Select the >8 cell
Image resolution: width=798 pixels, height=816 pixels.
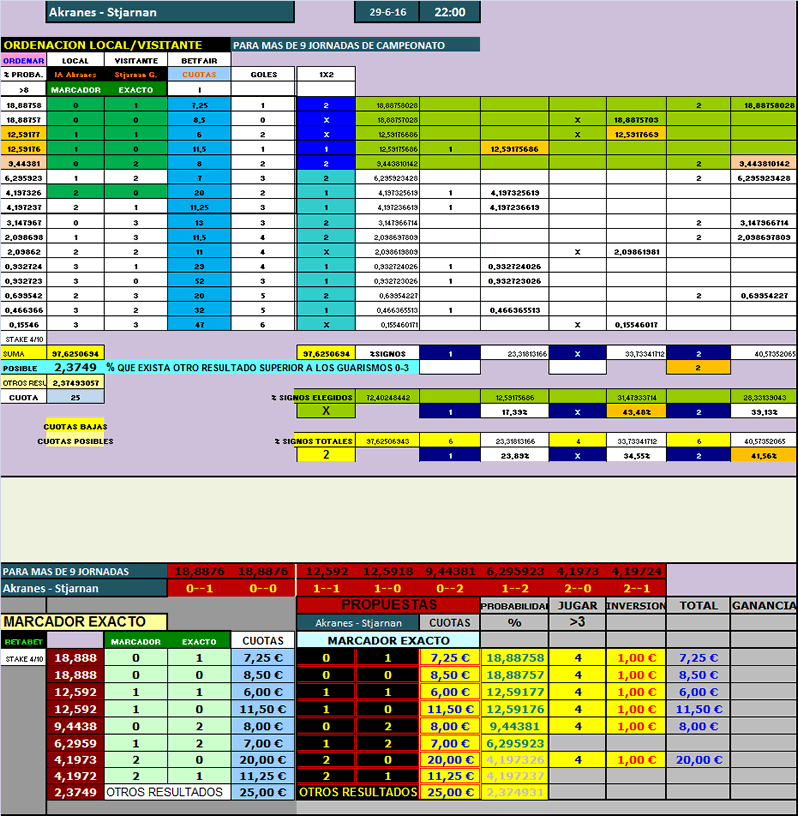(23, 90)
